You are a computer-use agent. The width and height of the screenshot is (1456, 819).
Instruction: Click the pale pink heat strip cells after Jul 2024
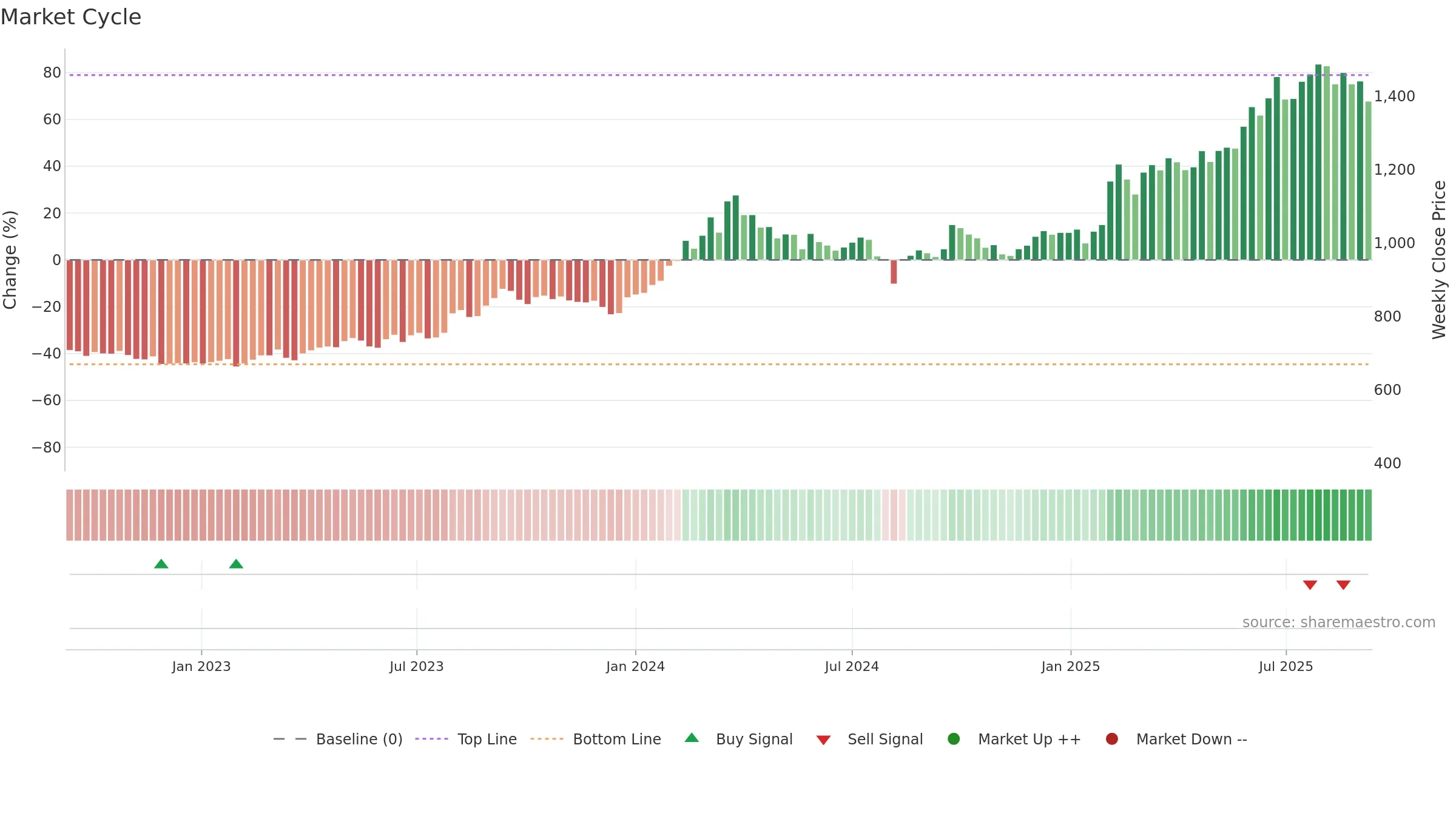pos(894,515)
